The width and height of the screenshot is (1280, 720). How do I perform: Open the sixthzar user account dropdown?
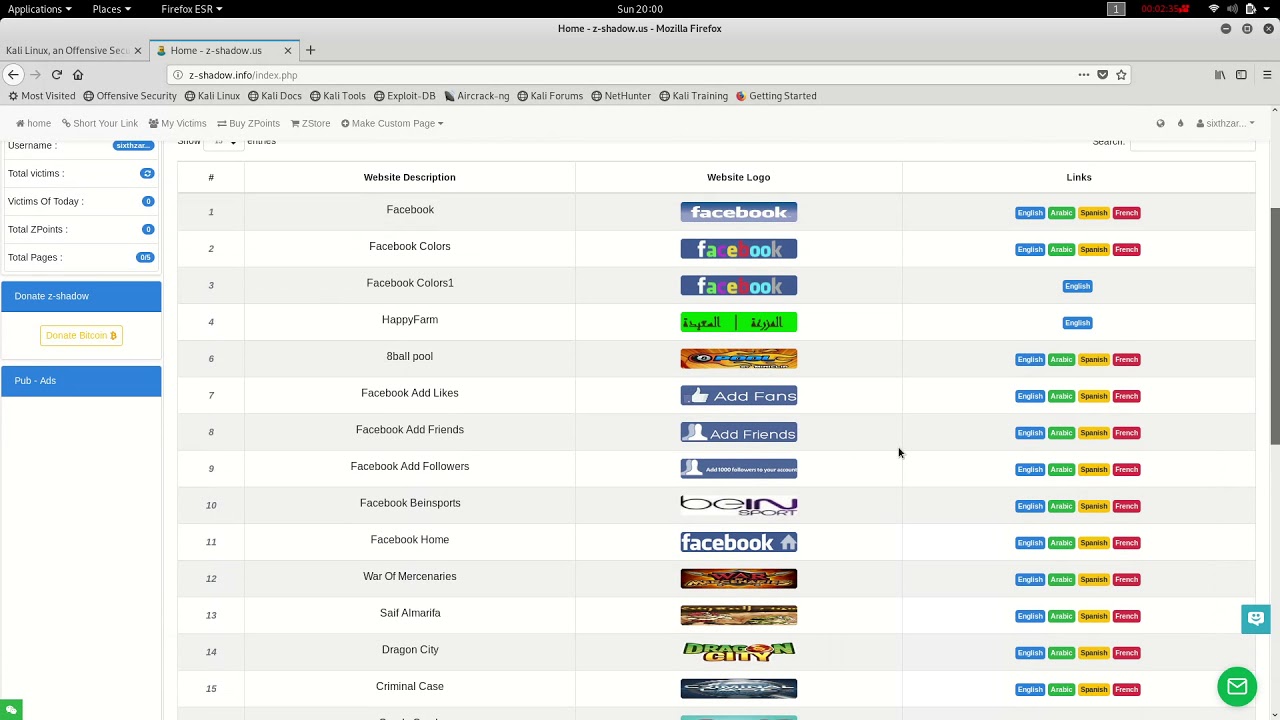click(1225, 124)
